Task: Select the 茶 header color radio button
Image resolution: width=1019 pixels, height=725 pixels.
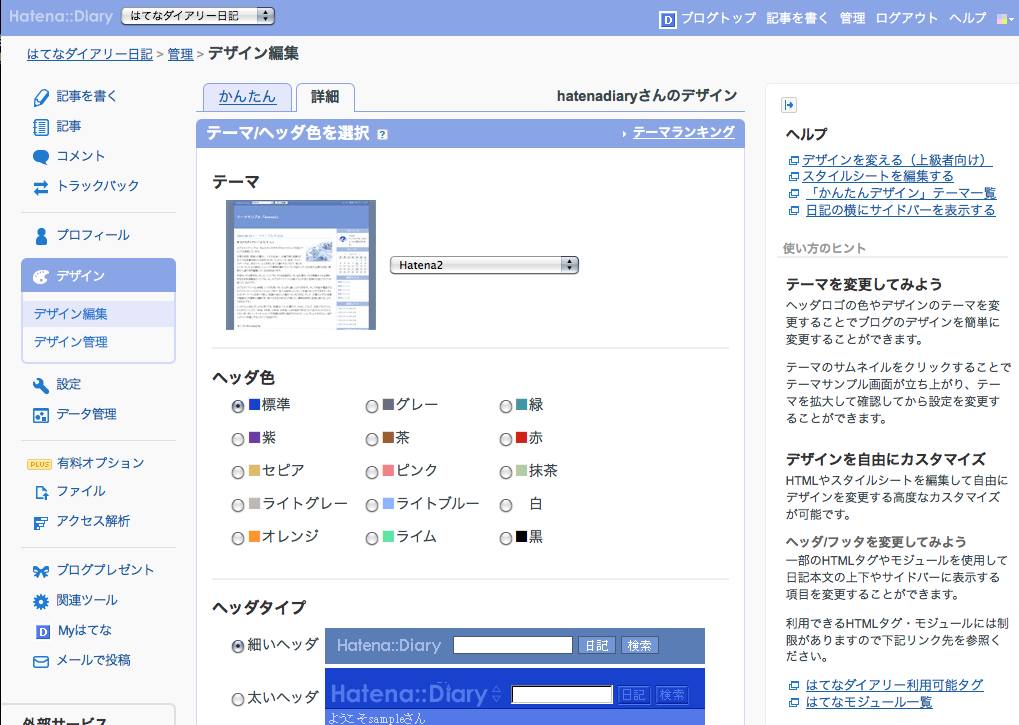Action: pos(372,439)
